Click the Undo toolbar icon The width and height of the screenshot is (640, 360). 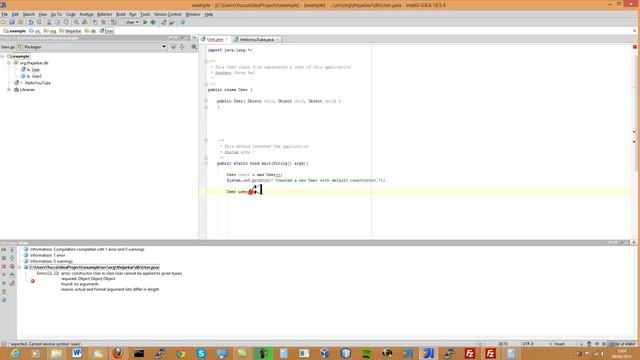point(31,22)
